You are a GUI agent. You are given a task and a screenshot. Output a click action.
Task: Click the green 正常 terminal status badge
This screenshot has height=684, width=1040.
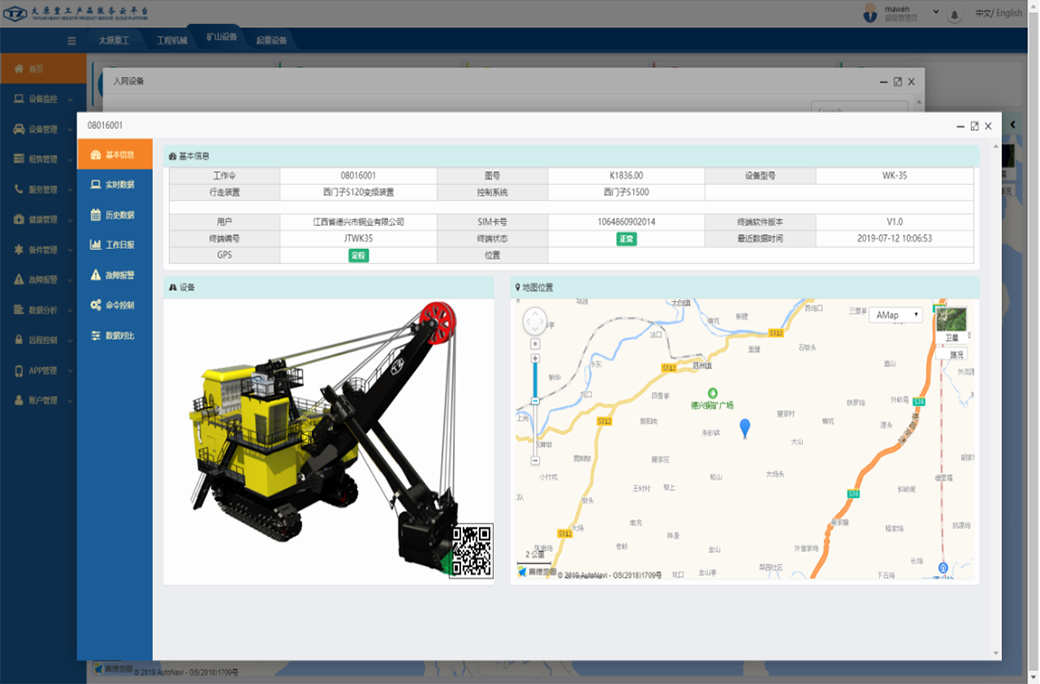(x=626, y=239)
